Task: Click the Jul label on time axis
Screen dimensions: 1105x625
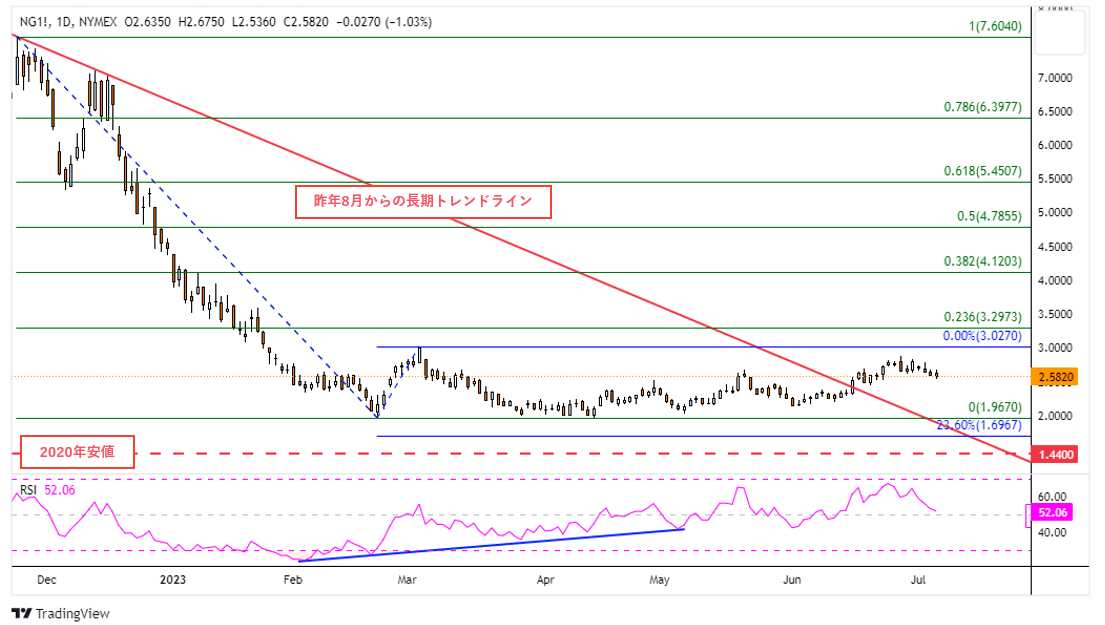Action: pos(918,580)
